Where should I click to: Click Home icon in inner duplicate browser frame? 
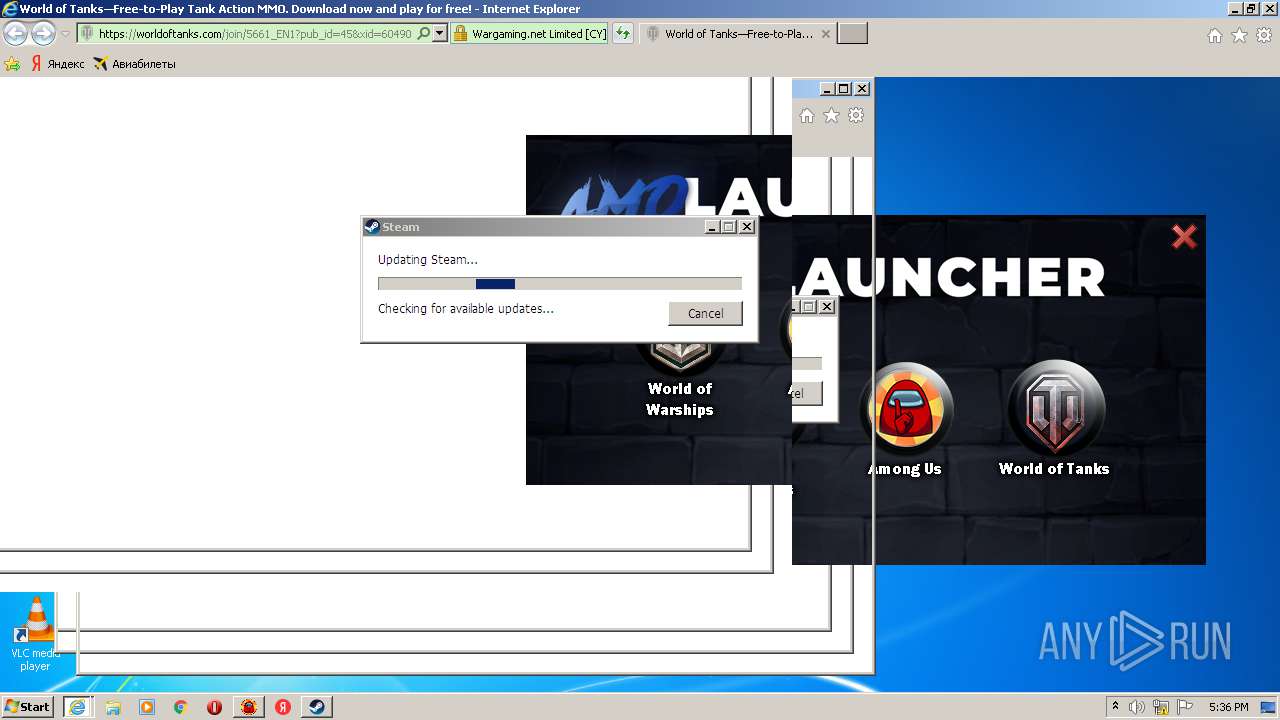point(807,116)
